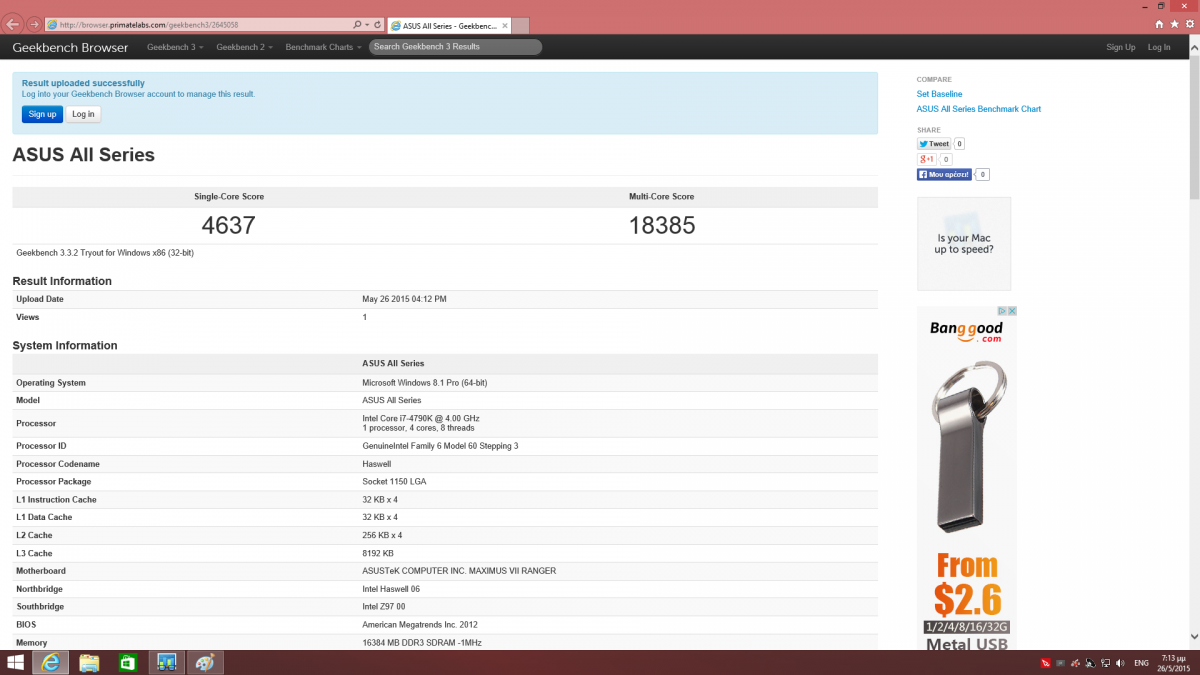Open the Banggood metal USB ad
This screenshot has height=675, width=1200.
pyautogui.click(x=967, y=478)
